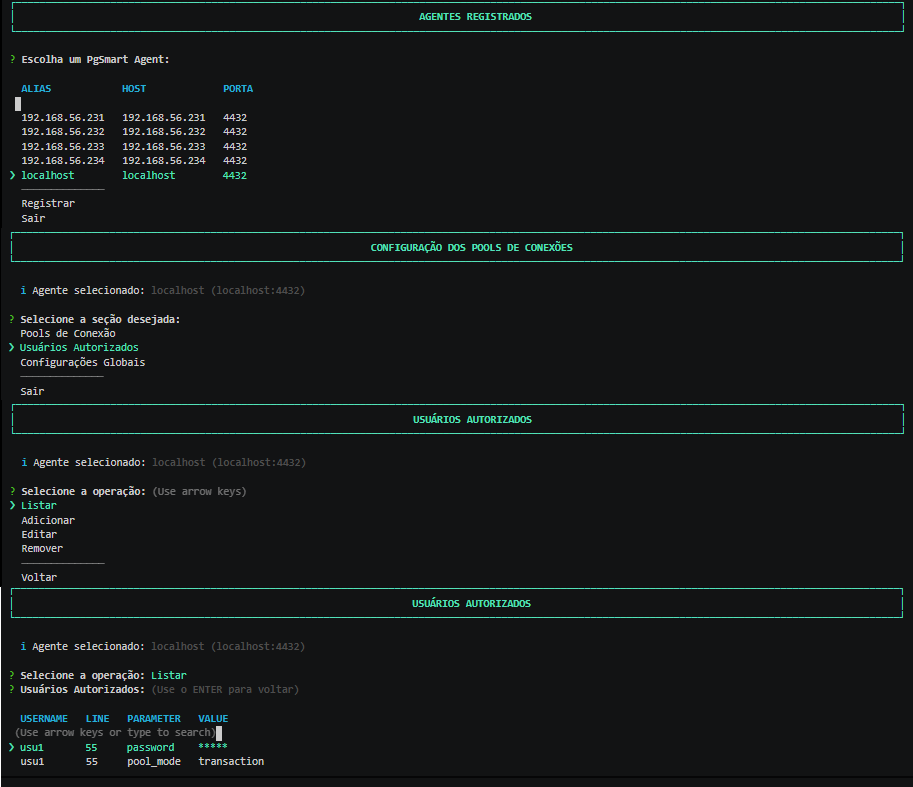Click the first USUÁRIOS AUTORIZADOS banner title
The height and width of the screenshot is (787, 913).
(472, 419)
